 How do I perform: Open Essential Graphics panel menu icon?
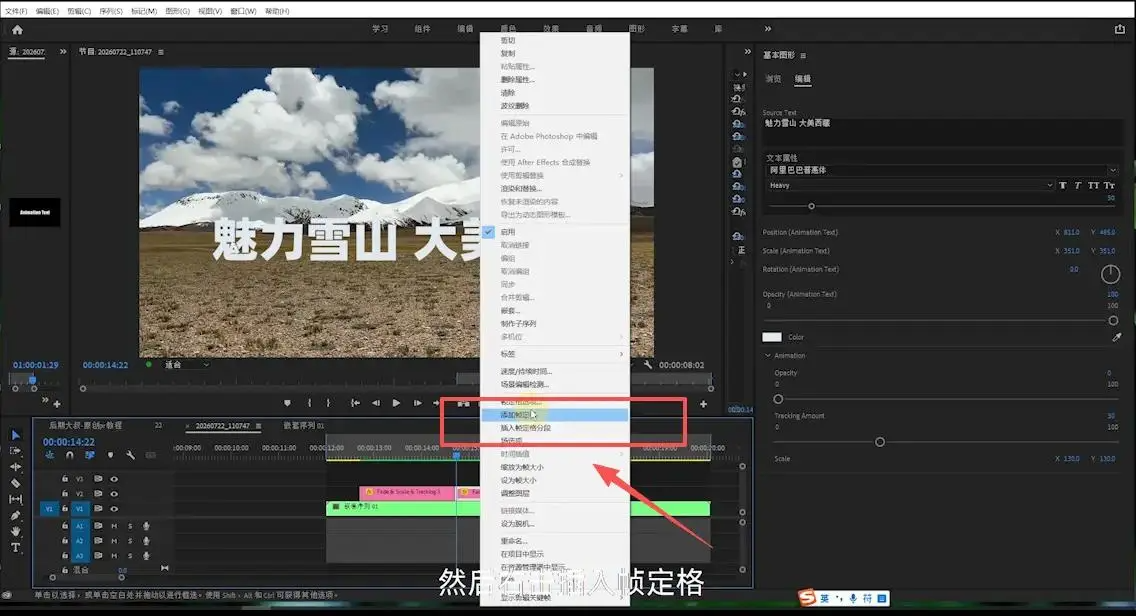803,56
